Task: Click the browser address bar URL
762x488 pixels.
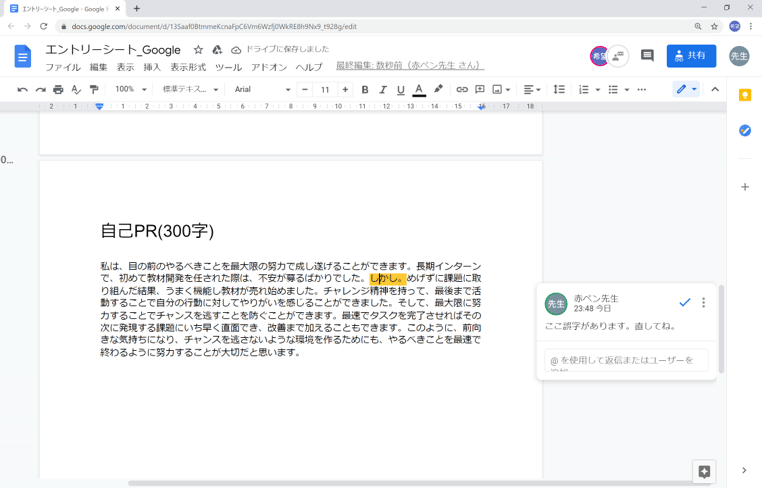Action: point(214,26)
